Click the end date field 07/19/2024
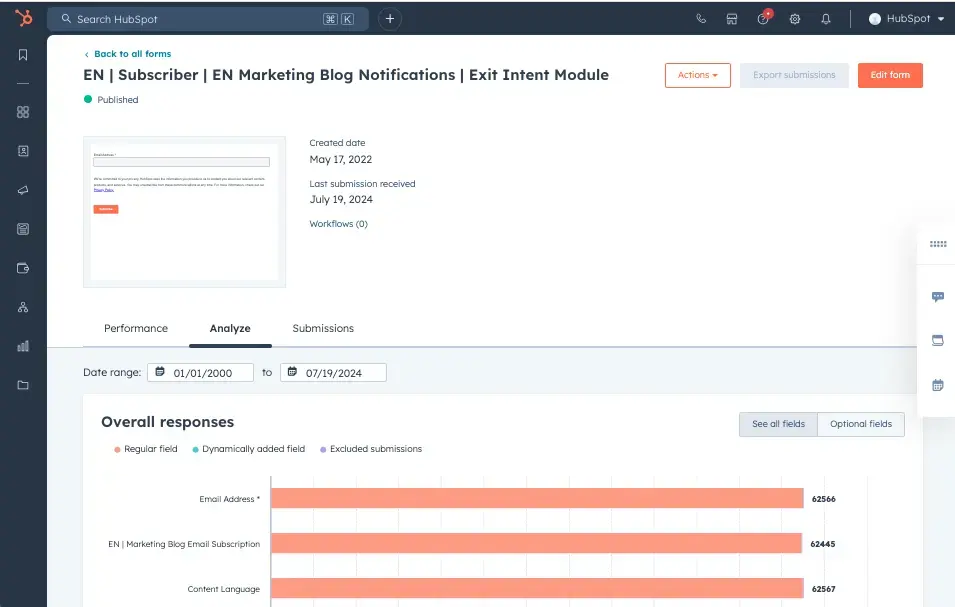This screenshot has width=955, height=607. click(333, 373)
